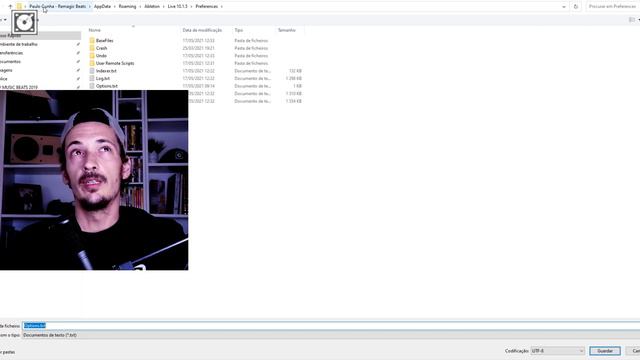Go to the Live 10.1.3 breadcrumb
Screen dimensions: 640x360
[x=178, y=7]
